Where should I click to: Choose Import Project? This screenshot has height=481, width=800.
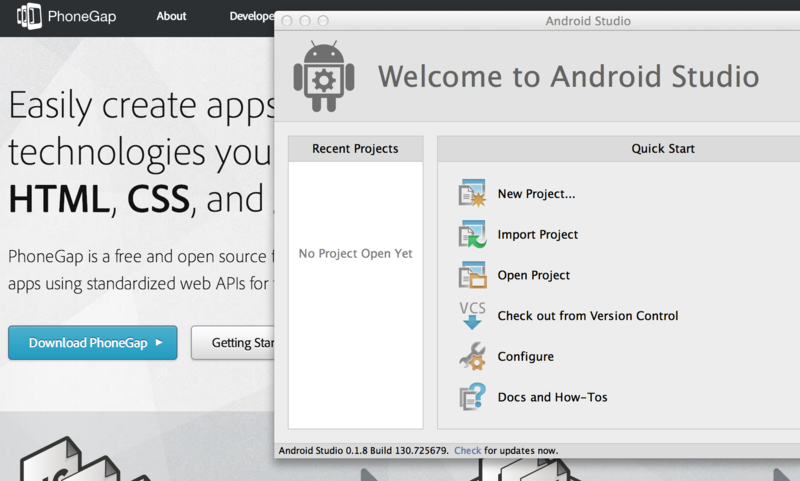coord(538,235)
